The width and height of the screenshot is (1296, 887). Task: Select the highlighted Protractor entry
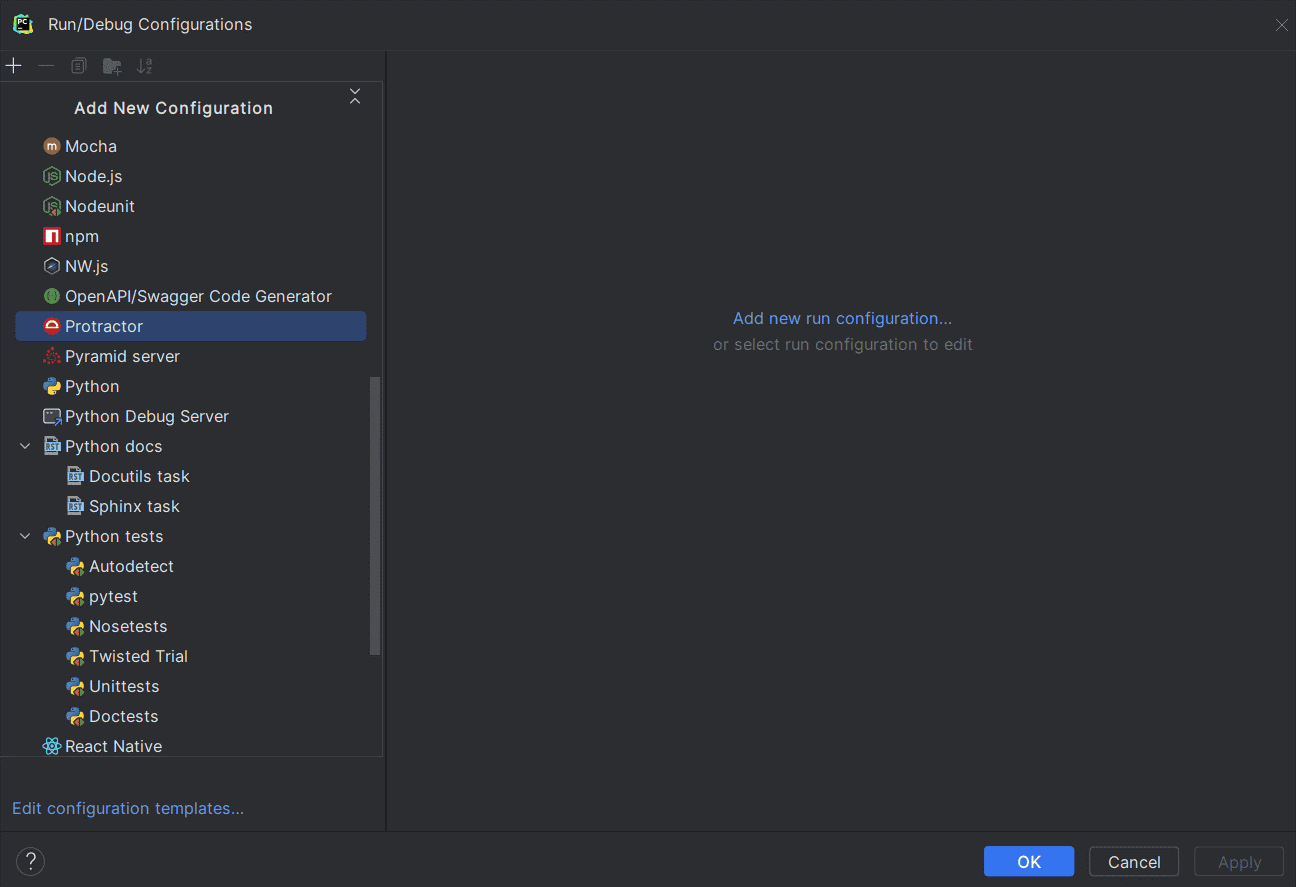tap(191, 326)
